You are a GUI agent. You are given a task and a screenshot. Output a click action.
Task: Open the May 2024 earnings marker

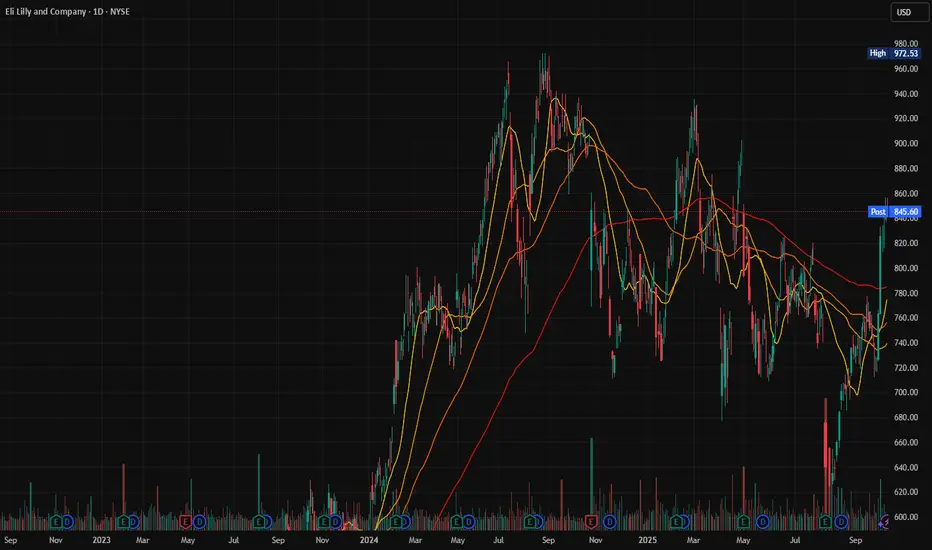(x=456, y=522)
